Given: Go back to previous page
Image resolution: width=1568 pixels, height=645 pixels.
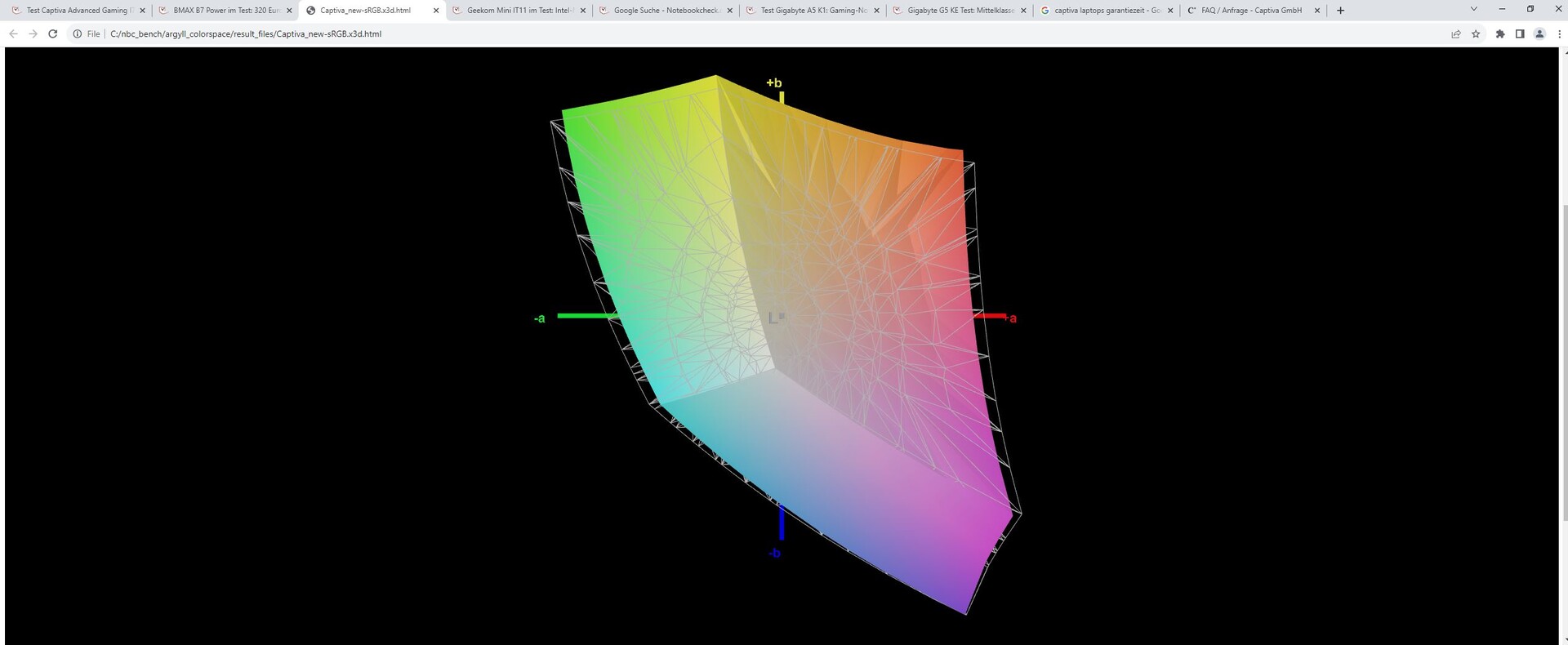Looking at the screenshot, I should pyautogui.click(x=13, y=33).
